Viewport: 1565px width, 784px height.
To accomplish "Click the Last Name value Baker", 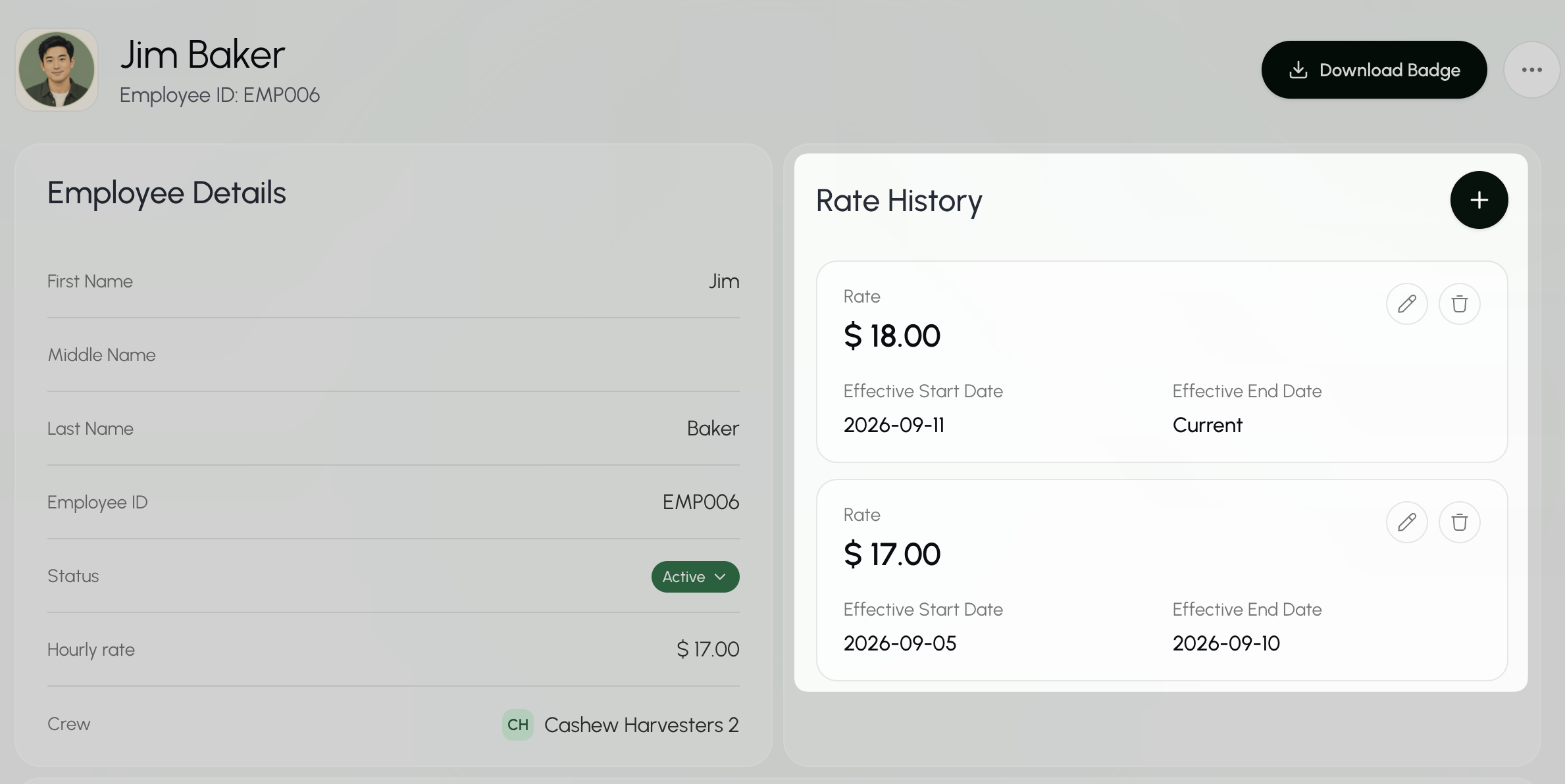I will click(x=713, y=429).
